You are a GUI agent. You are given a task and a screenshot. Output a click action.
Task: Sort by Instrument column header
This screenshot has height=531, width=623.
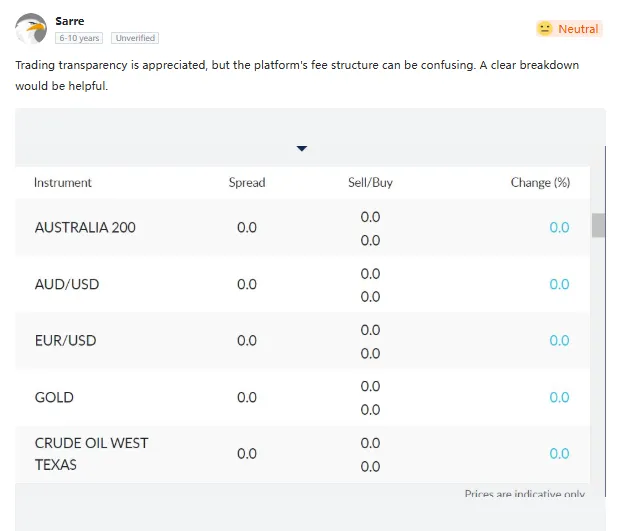click(63, 182)
